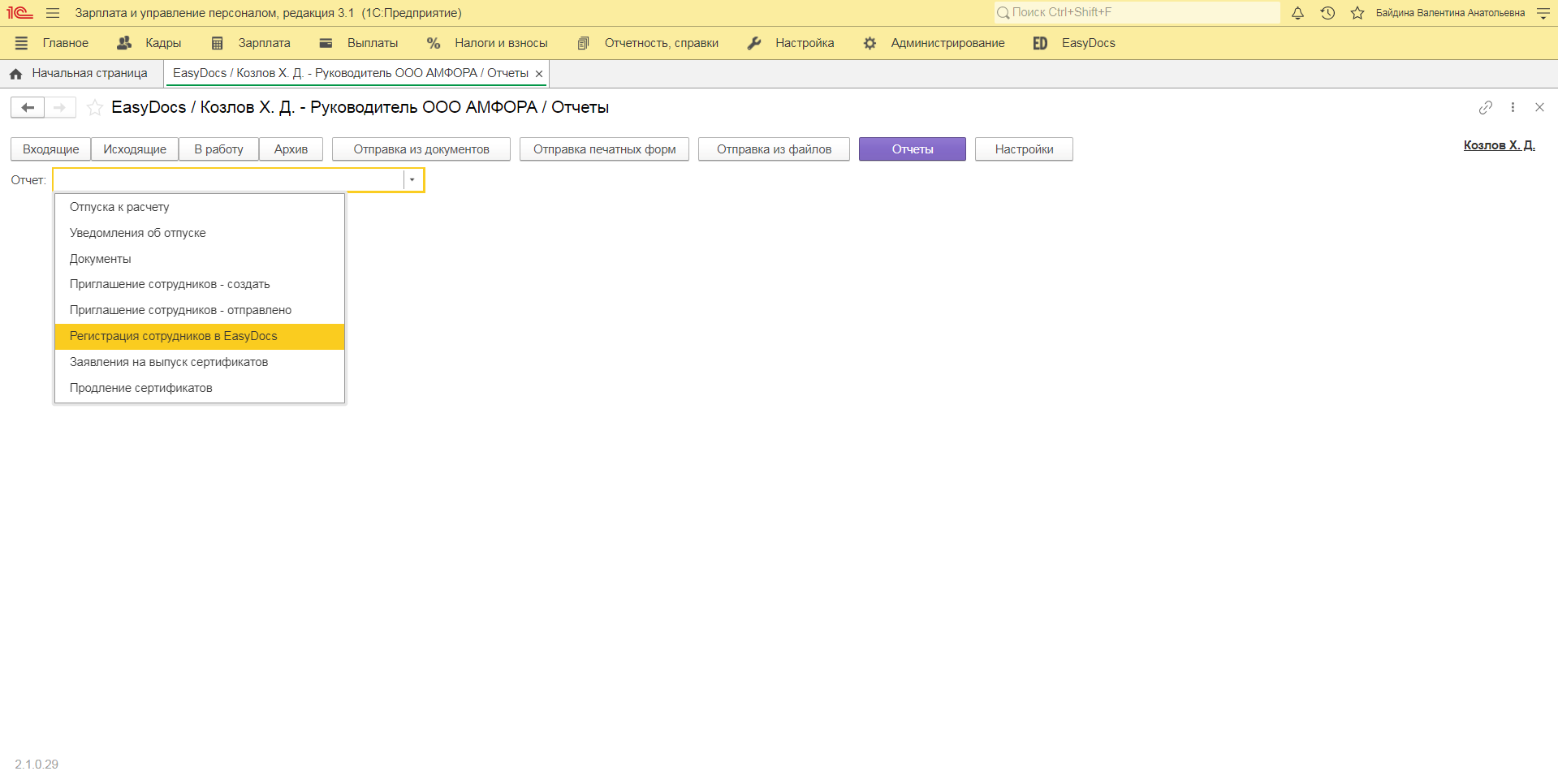Screen dimensions: 1558x784
Task: Open the Зарплата menu section
Action: coord(263,43)
